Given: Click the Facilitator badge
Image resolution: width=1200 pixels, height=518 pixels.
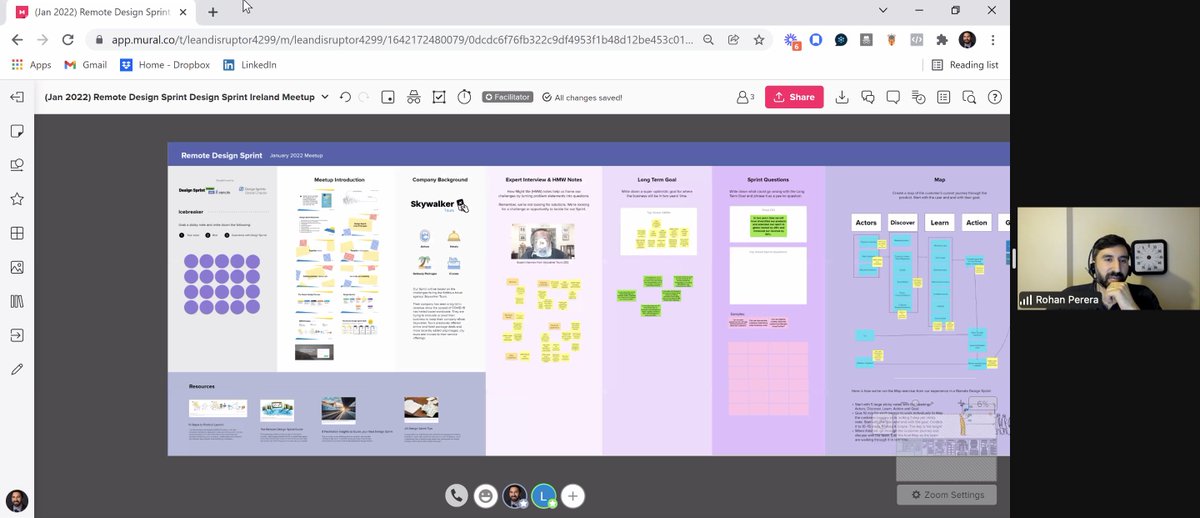Looking at the screenshot, I should coord(507,97).
